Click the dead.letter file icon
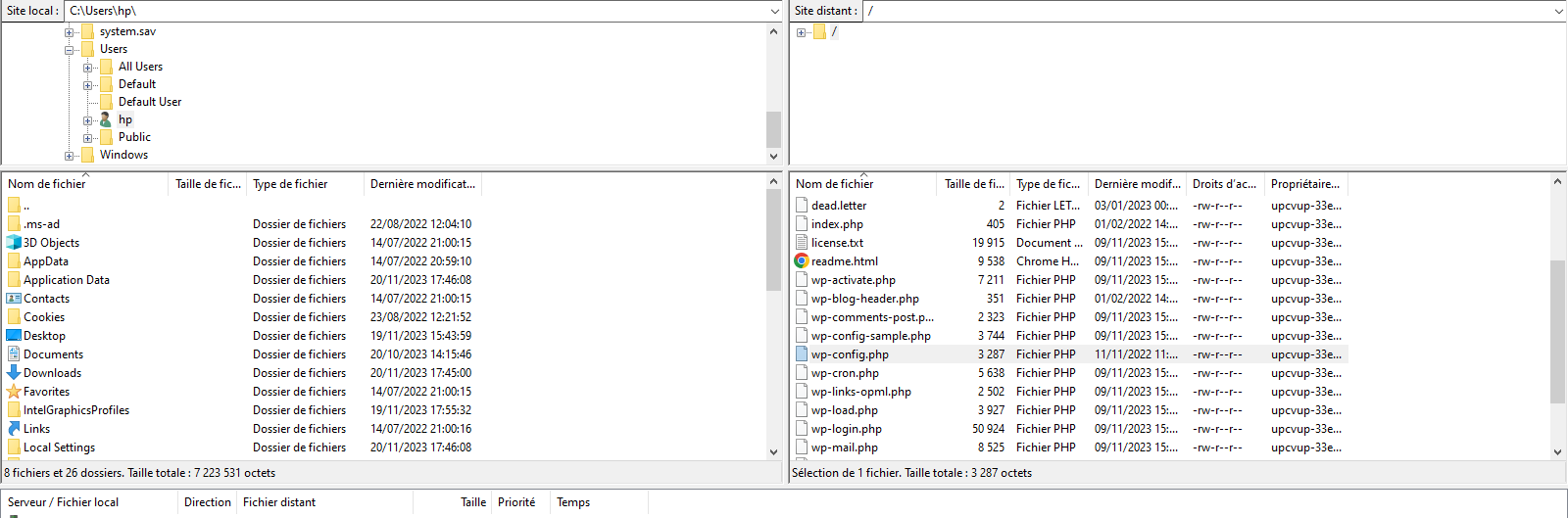Screen dimensions: 1568x518 (802, 206)
